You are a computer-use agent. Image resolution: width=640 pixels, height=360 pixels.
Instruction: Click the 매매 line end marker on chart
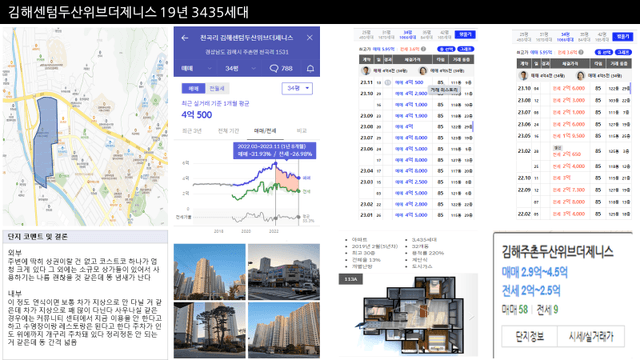click(299, 178)
